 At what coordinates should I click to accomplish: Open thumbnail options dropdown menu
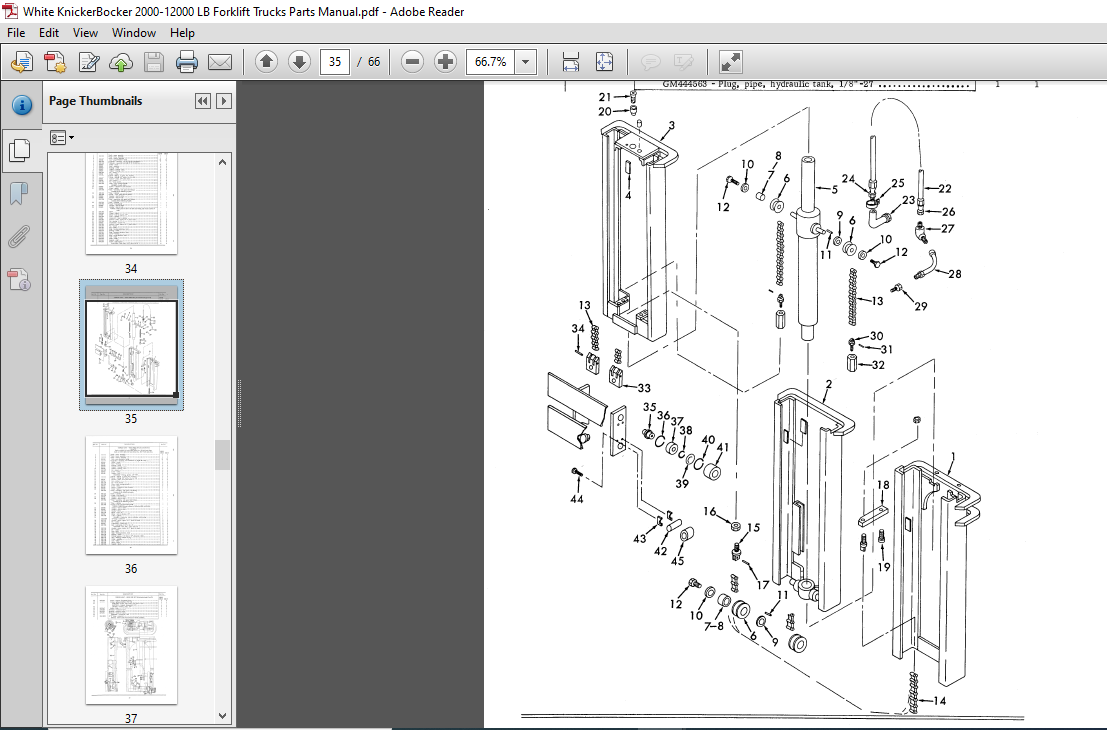click(x=61, y=138)
